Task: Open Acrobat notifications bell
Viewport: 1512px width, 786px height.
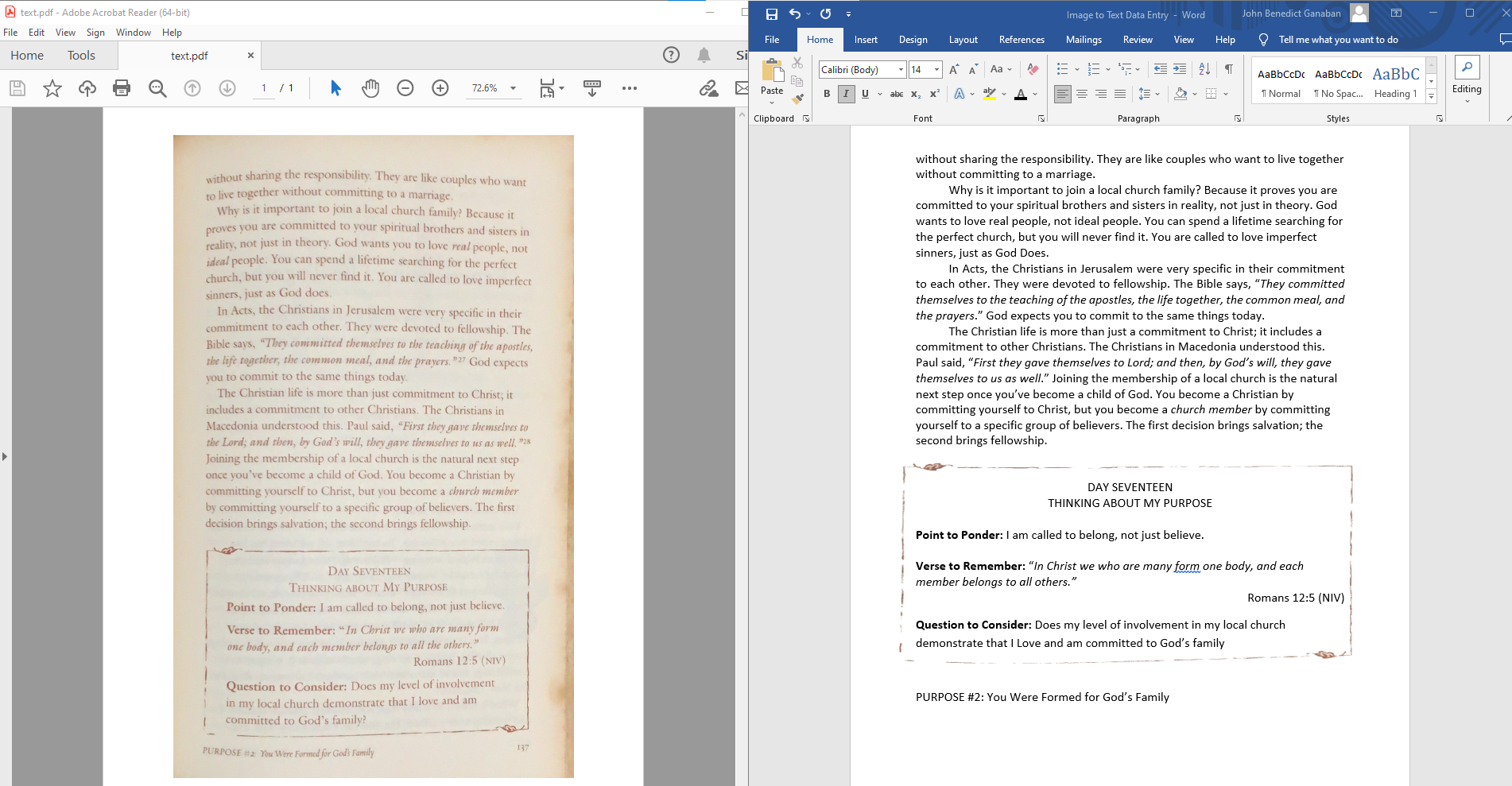Action: [x=704, y=55]
